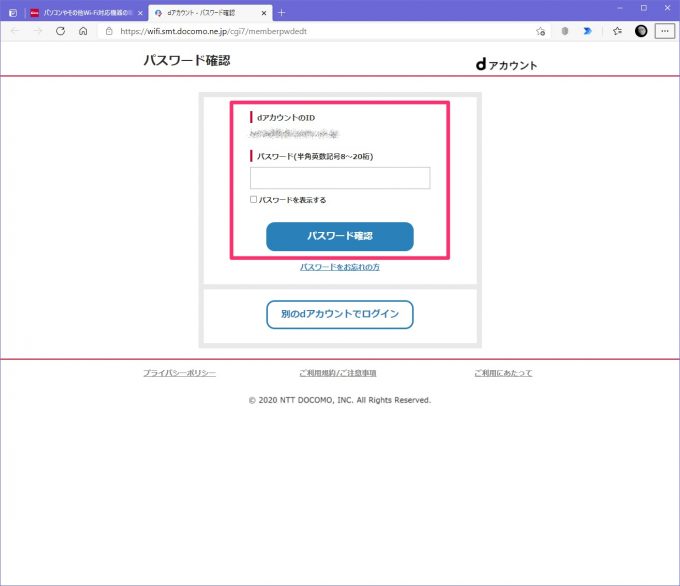
Task: Open browser settings and more menu
Action: coord(665,31)
